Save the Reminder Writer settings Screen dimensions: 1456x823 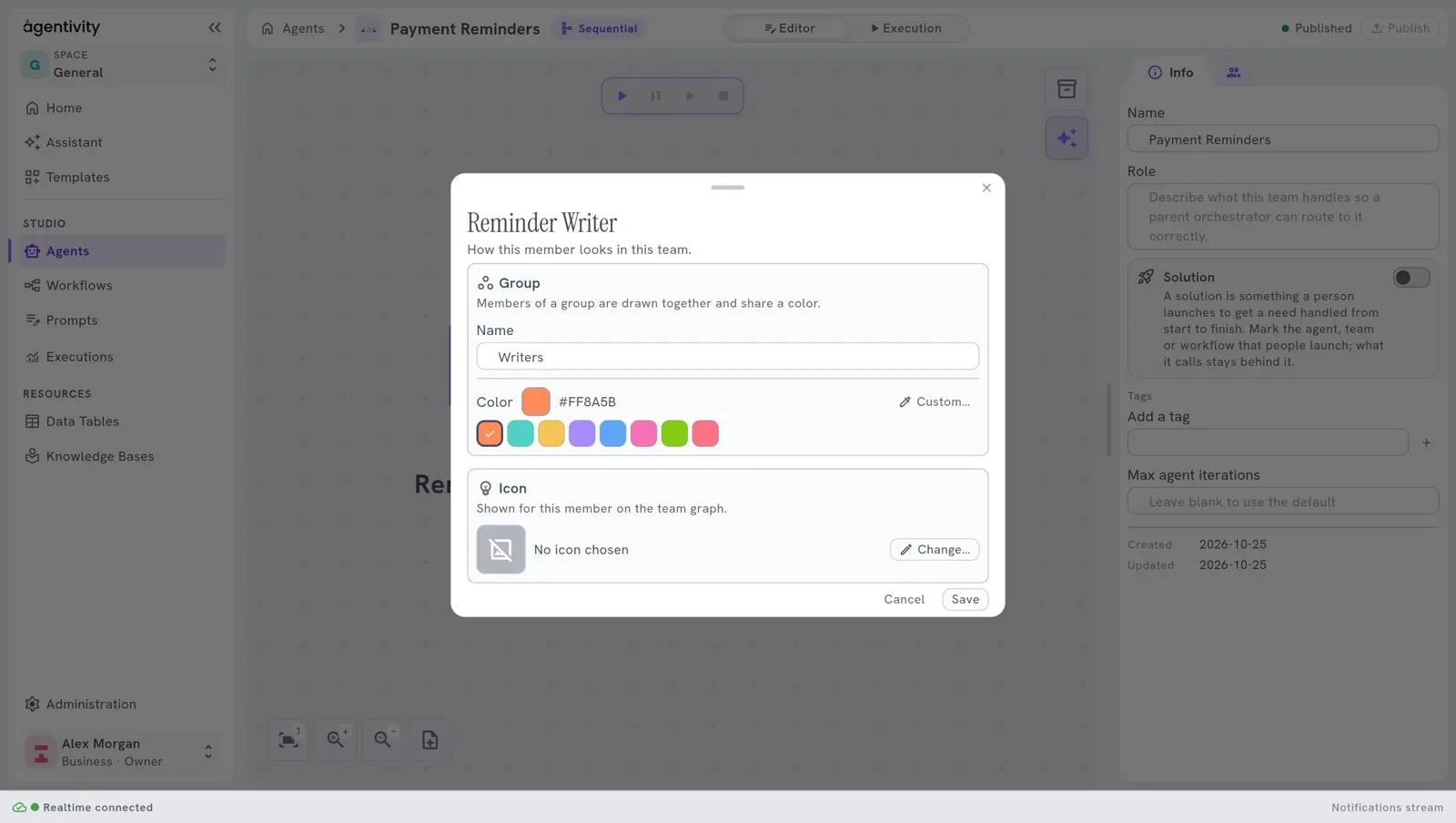(x=966, y=599)
